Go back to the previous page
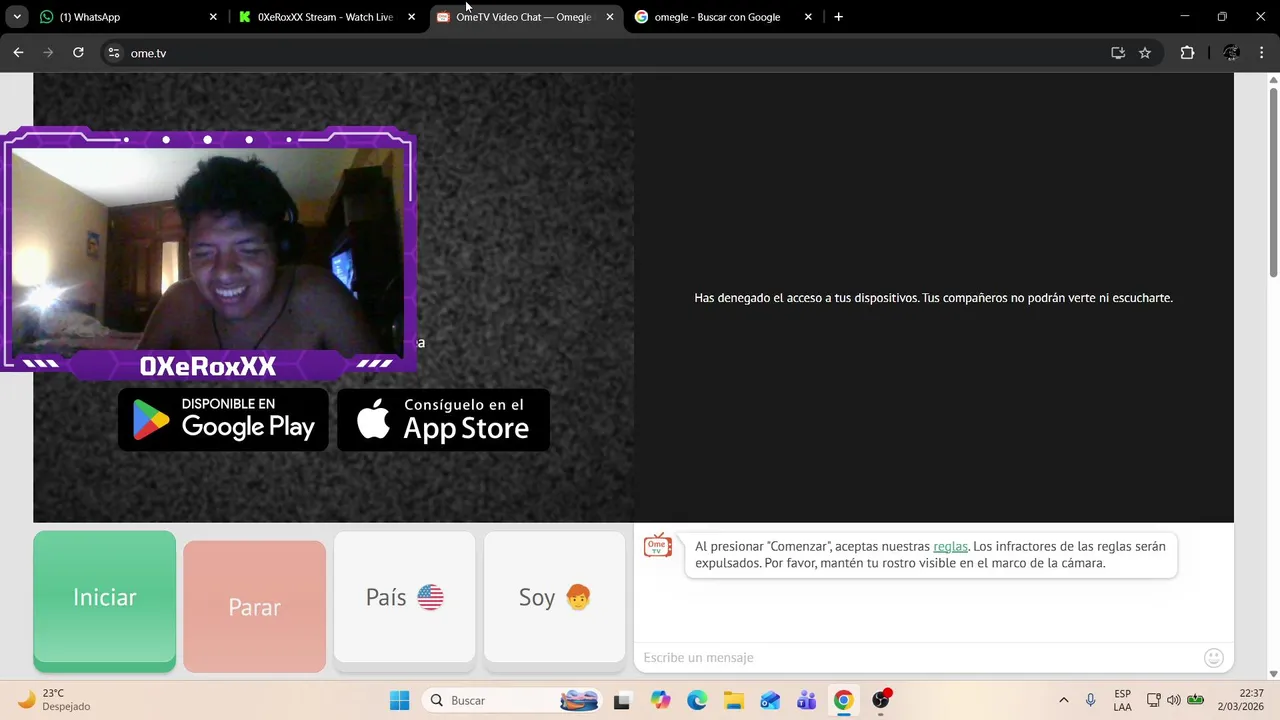 [18, 53]
